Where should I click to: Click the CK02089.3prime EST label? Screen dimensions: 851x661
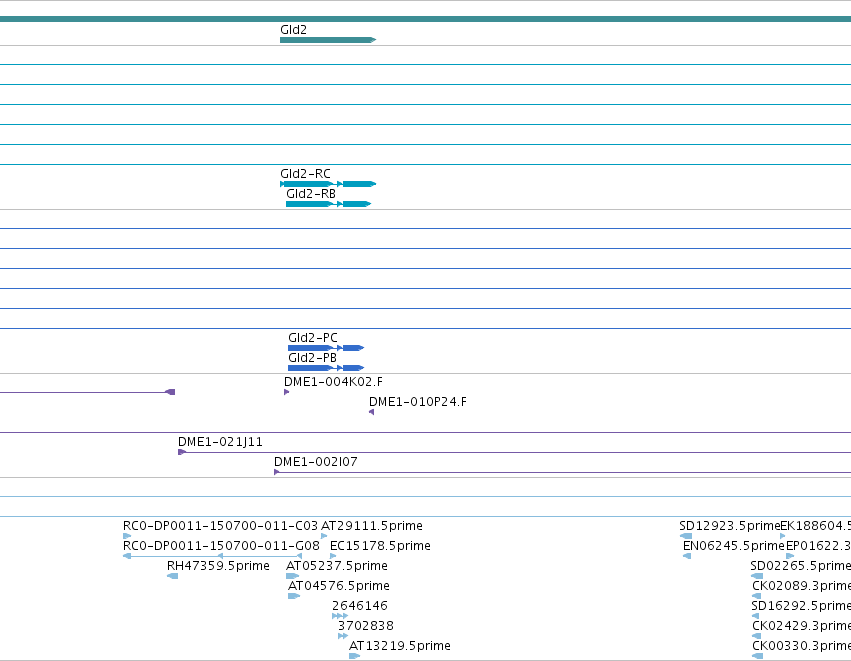point(802,586)
